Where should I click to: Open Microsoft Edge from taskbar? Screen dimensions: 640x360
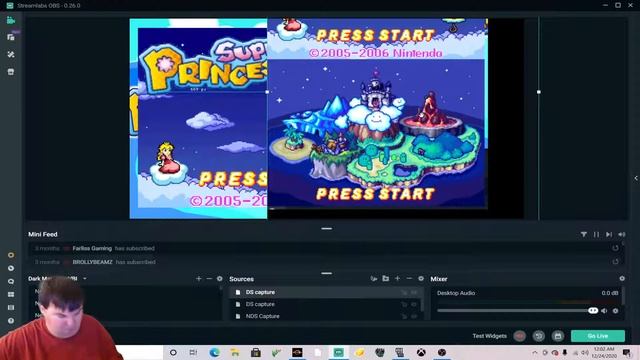pos(214,352)
